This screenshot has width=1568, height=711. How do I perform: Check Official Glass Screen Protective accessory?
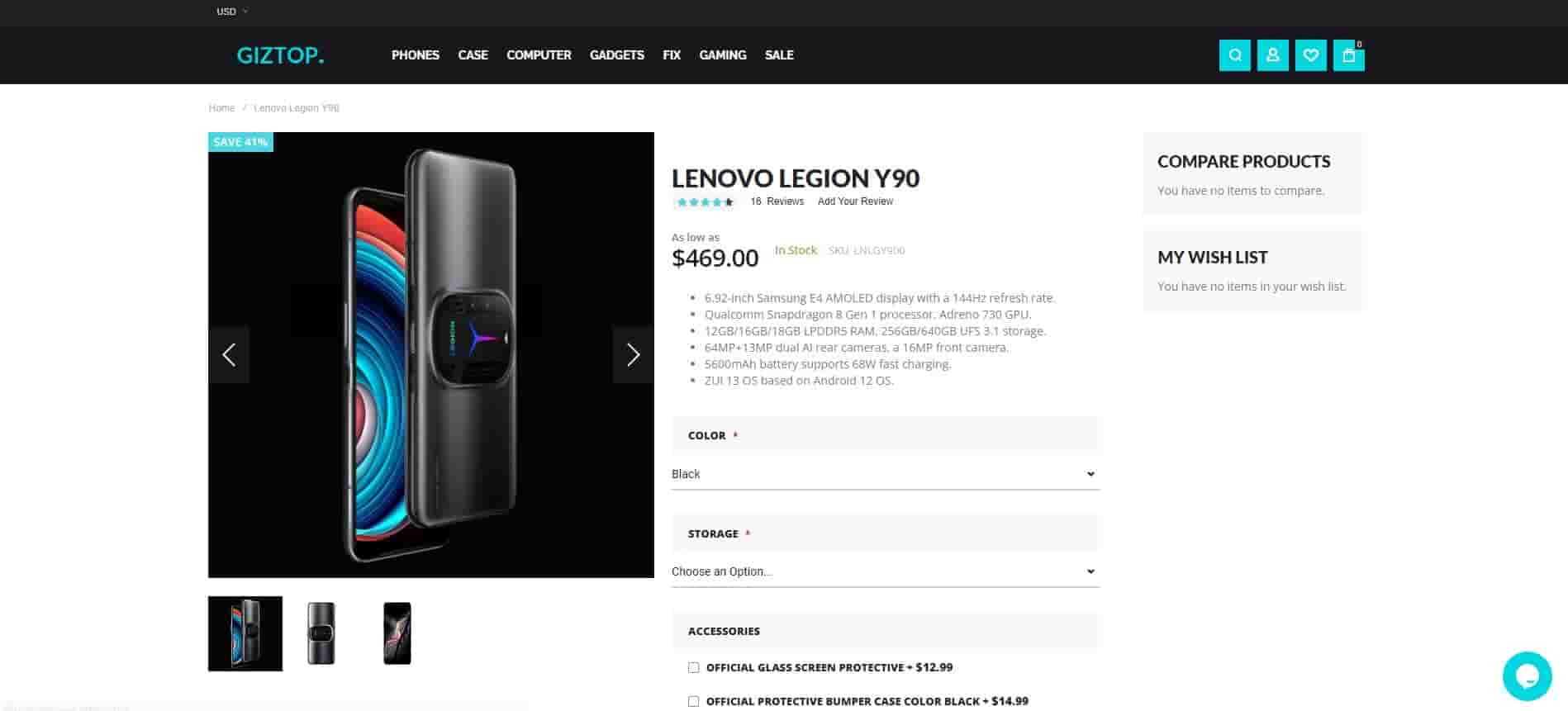[x=693, y=667]
